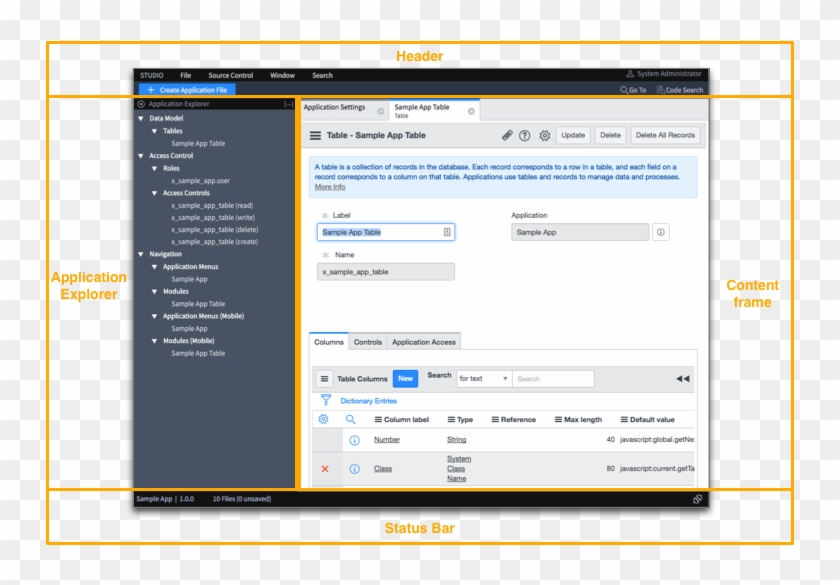Click New button in Table Columns

pos(405,379)
